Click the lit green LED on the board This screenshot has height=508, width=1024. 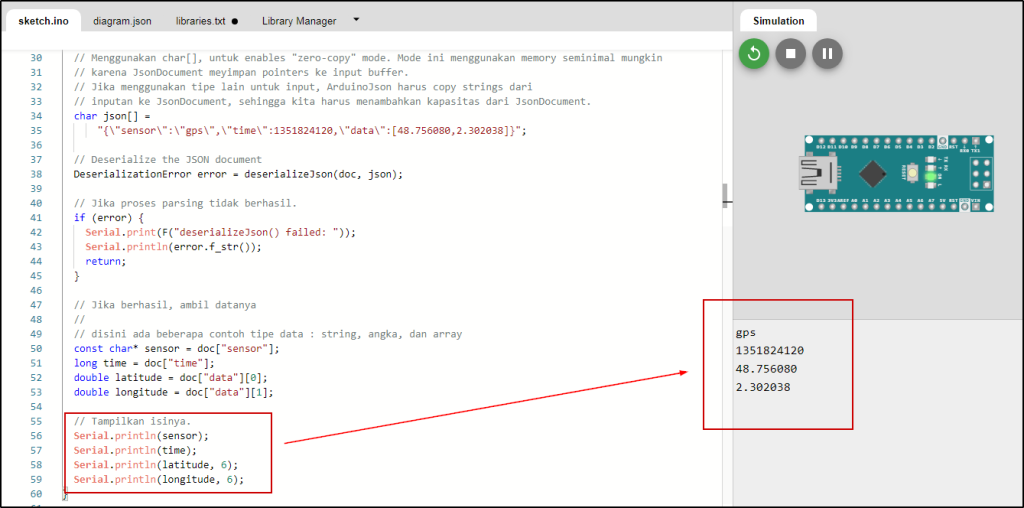point(930,178)
